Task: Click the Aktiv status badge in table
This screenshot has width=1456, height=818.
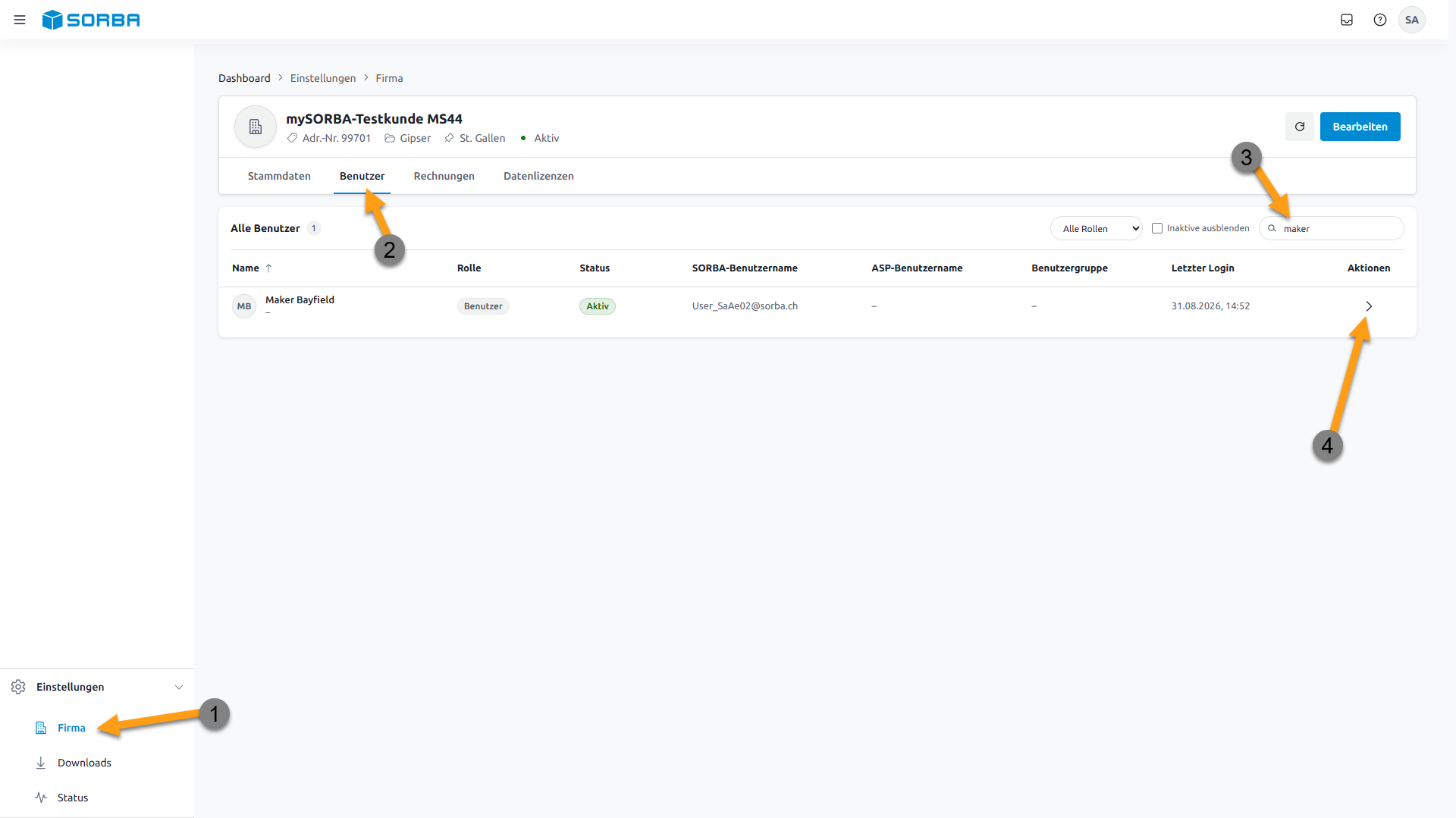Action: point(598,306)
